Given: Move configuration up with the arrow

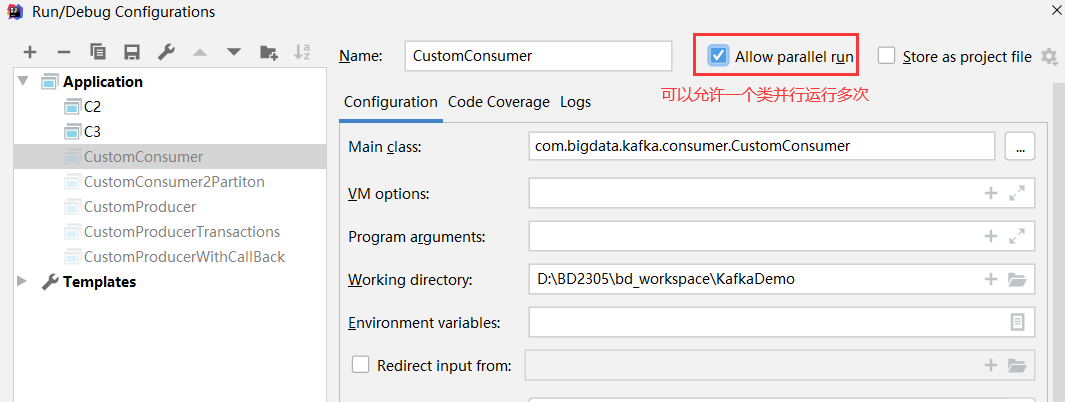Looking at the screenshot, I should 200,52.
